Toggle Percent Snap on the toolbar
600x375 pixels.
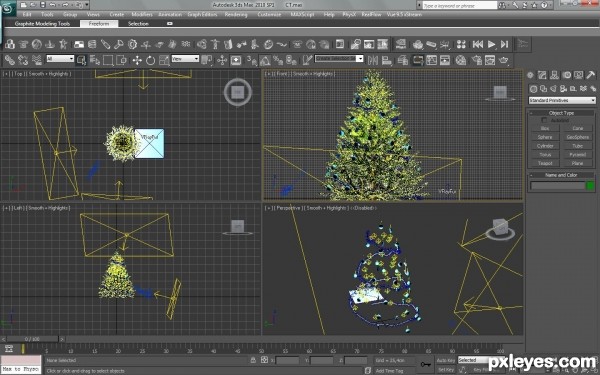[278, 60]
